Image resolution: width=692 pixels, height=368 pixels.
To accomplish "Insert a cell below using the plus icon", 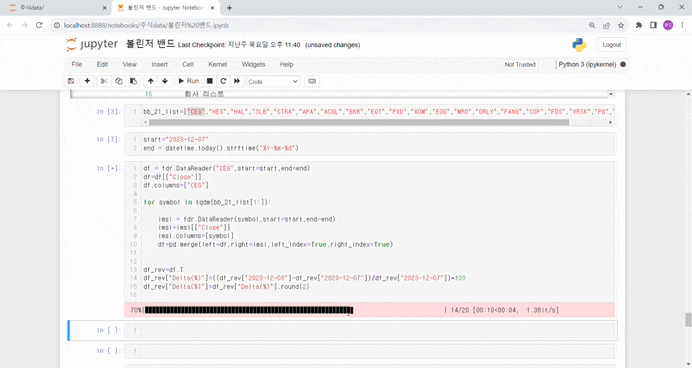I will 87,81.
